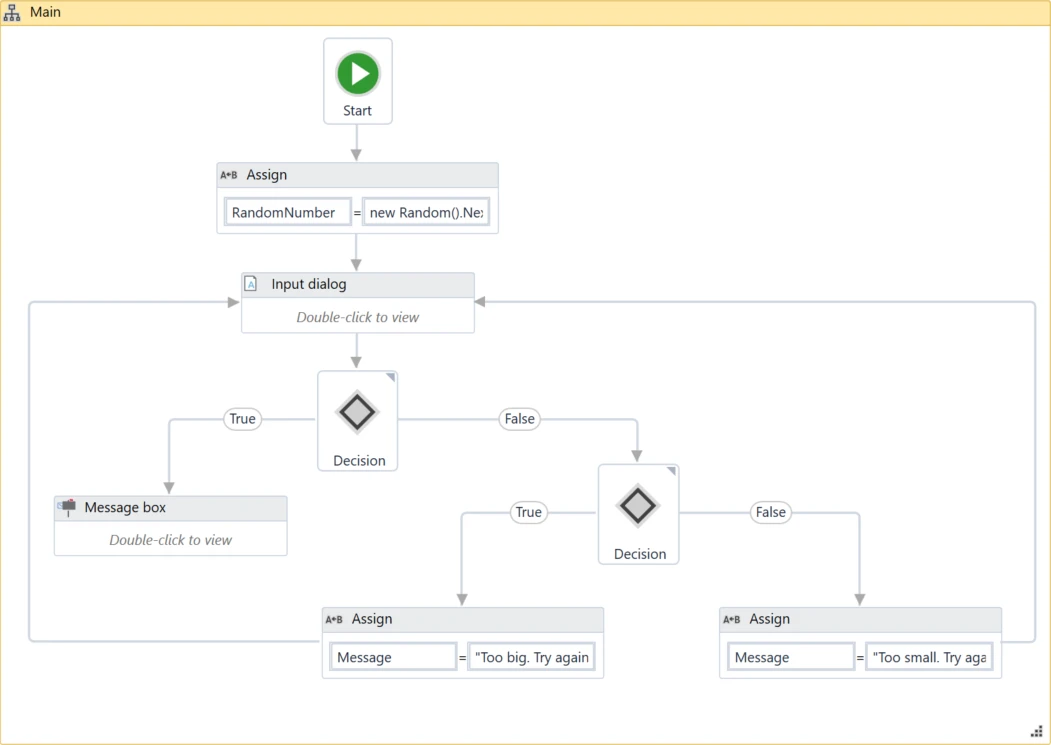Viewport: 1051px width, 745px height.
Task: Click the diamond icon of Decision below the False branch
Action: coord(638,504)
